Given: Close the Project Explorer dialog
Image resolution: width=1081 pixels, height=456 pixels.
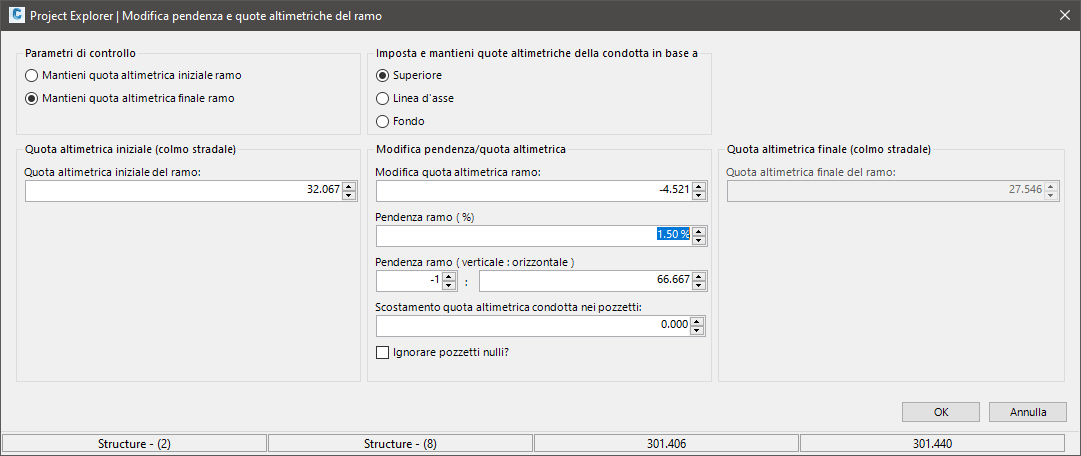Looking at the screenshot, I should pos(1062,16).
